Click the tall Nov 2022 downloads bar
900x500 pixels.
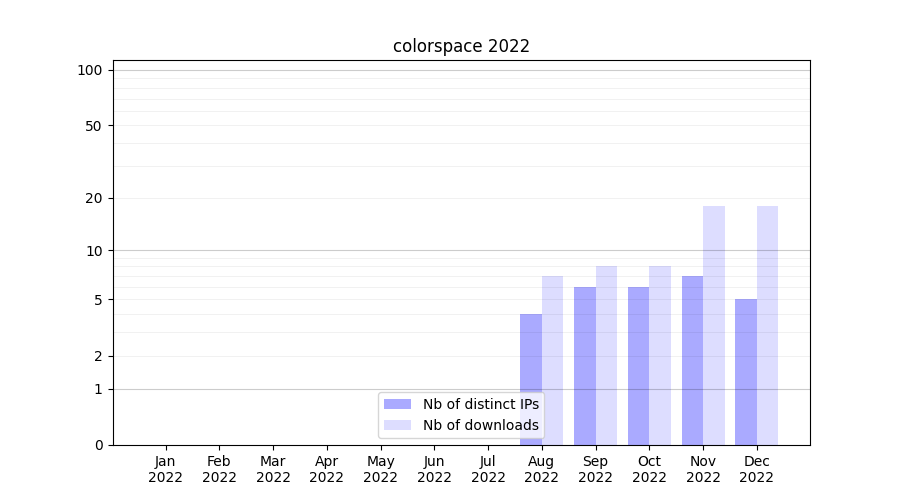(714, 325)
